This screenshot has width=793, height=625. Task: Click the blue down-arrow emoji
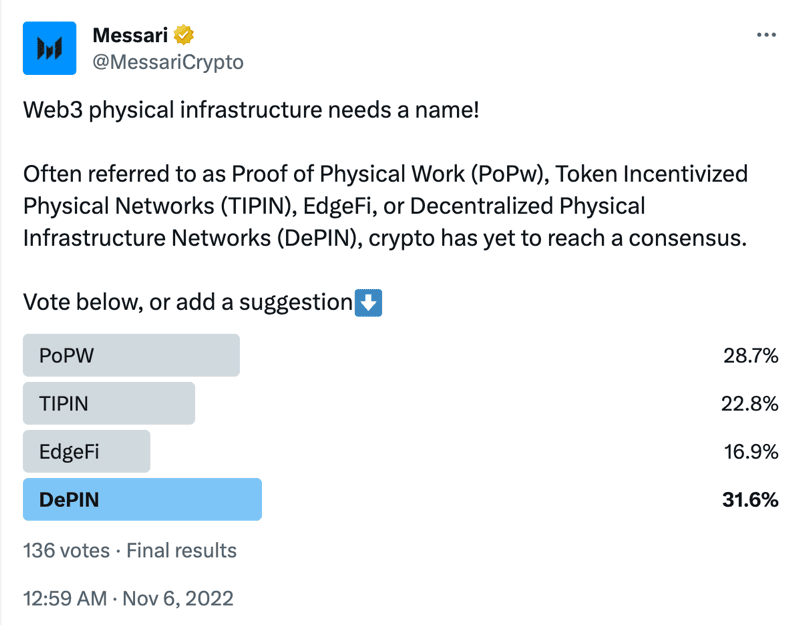pos(369,303)
